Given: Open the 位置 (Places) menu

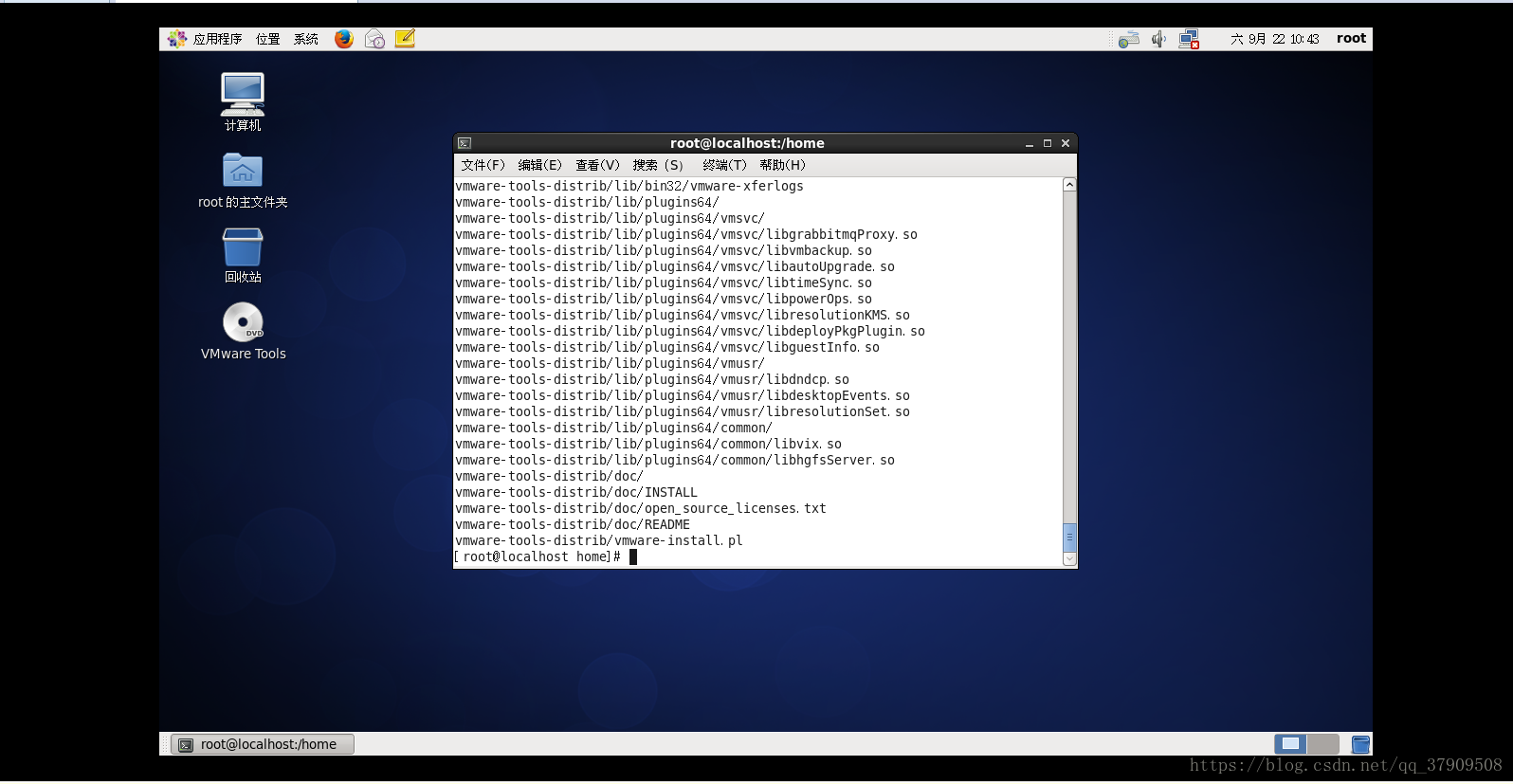Looking at the screenshot, I should click(267, 39).
